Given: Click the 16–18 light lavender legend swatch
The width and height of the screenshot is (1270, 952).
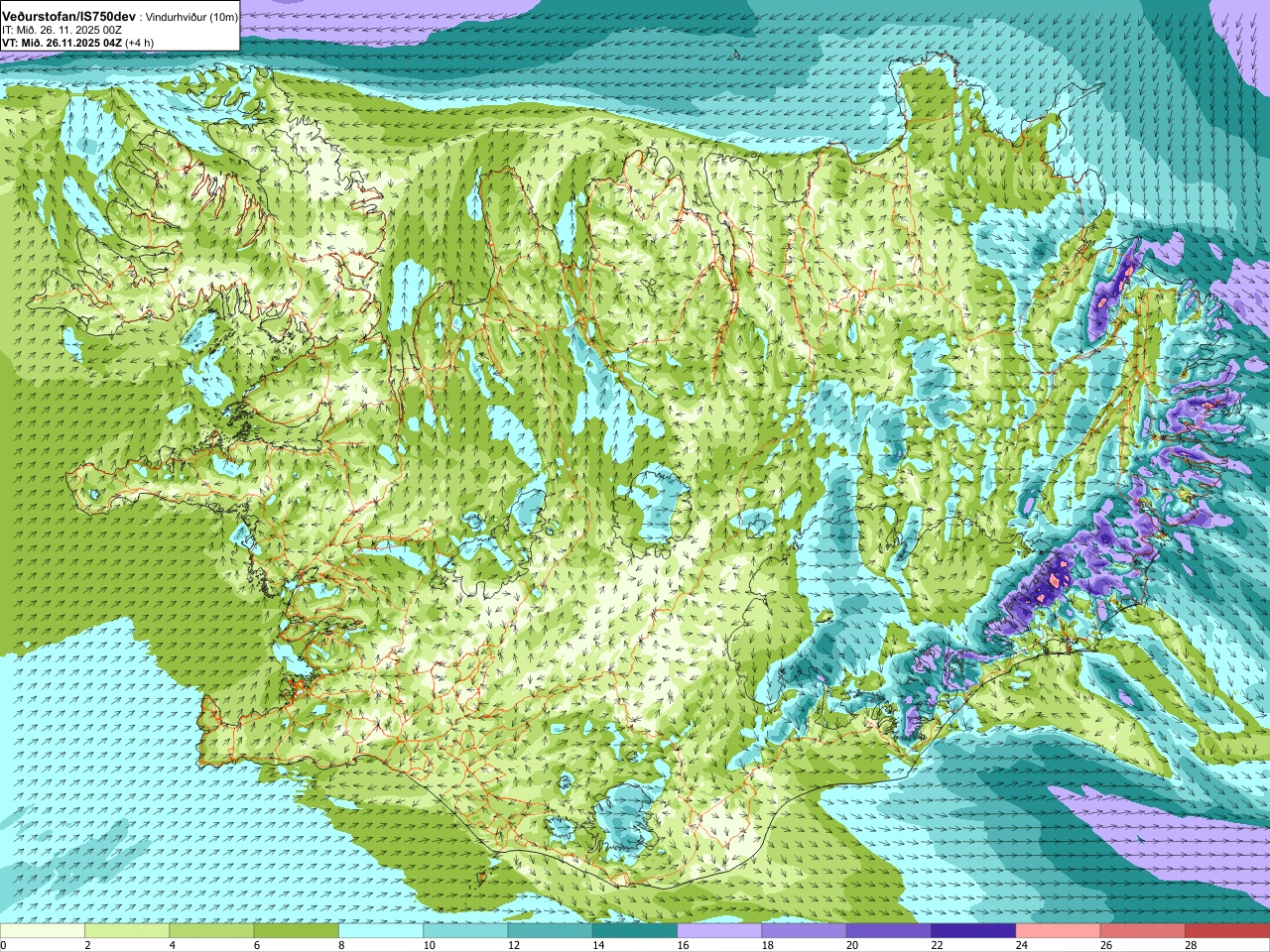Looking at the screenshot, I should tap(719, 931).
